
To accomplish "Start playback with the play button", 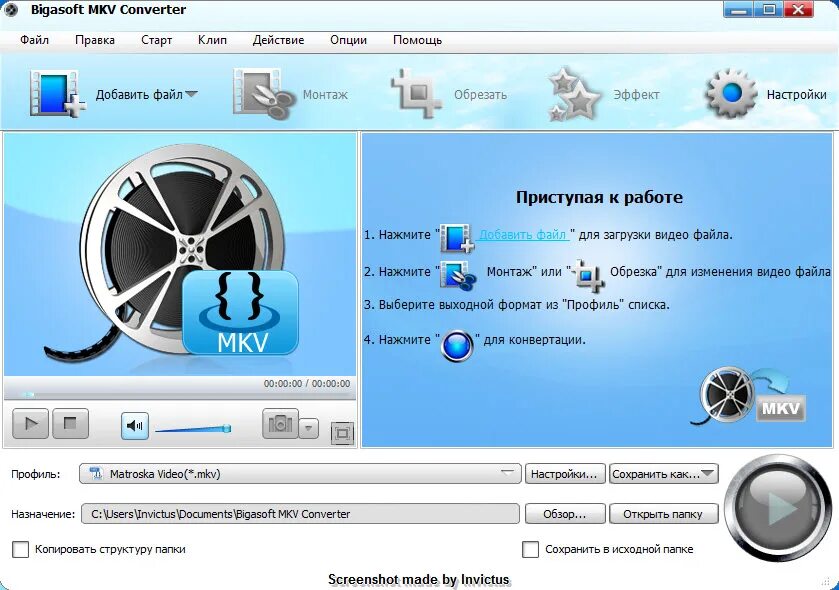I will pyautogui.click(x=30, y=424).
